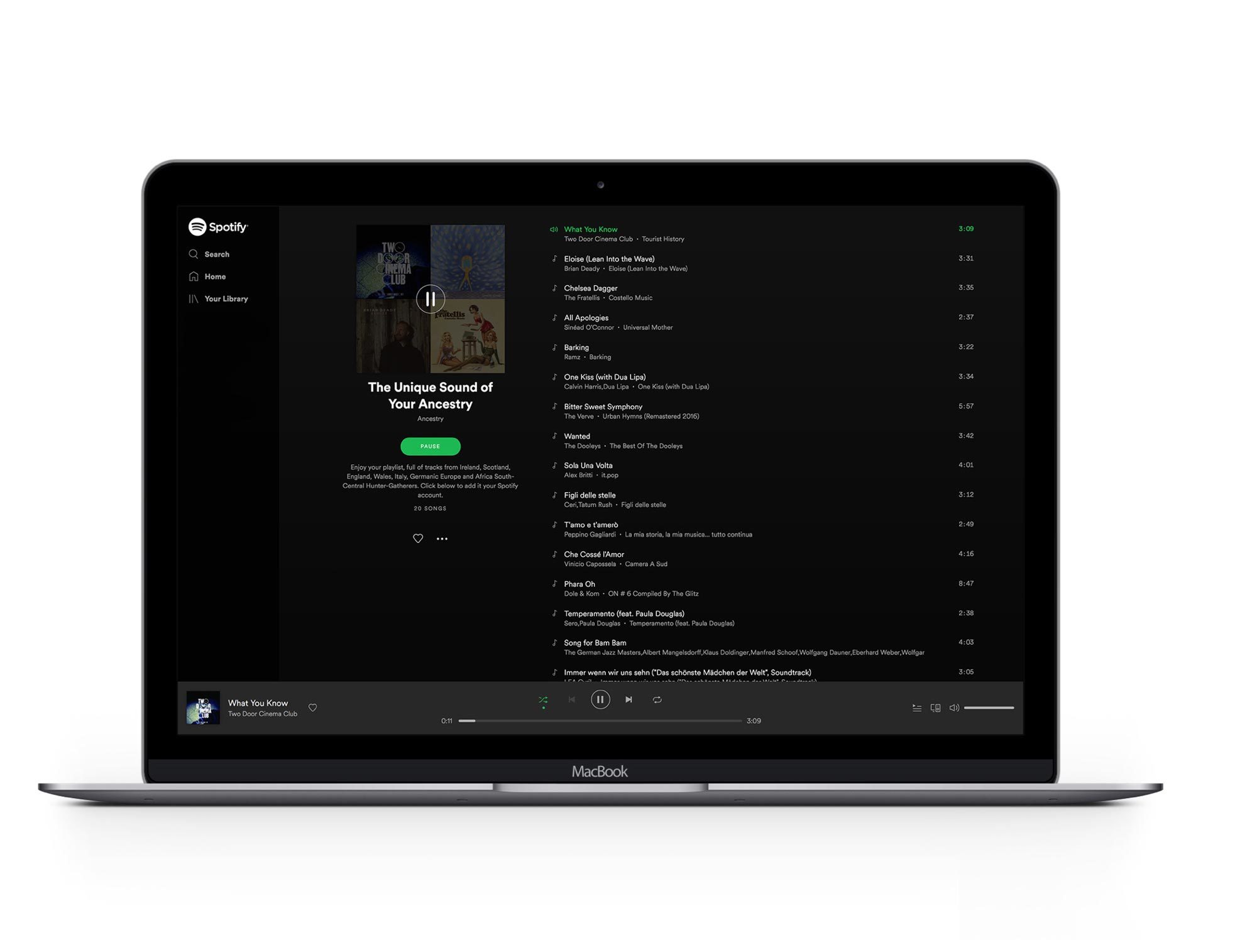
Task: Click the note icon beside Sola Una Volta
Action: [554, 465]
